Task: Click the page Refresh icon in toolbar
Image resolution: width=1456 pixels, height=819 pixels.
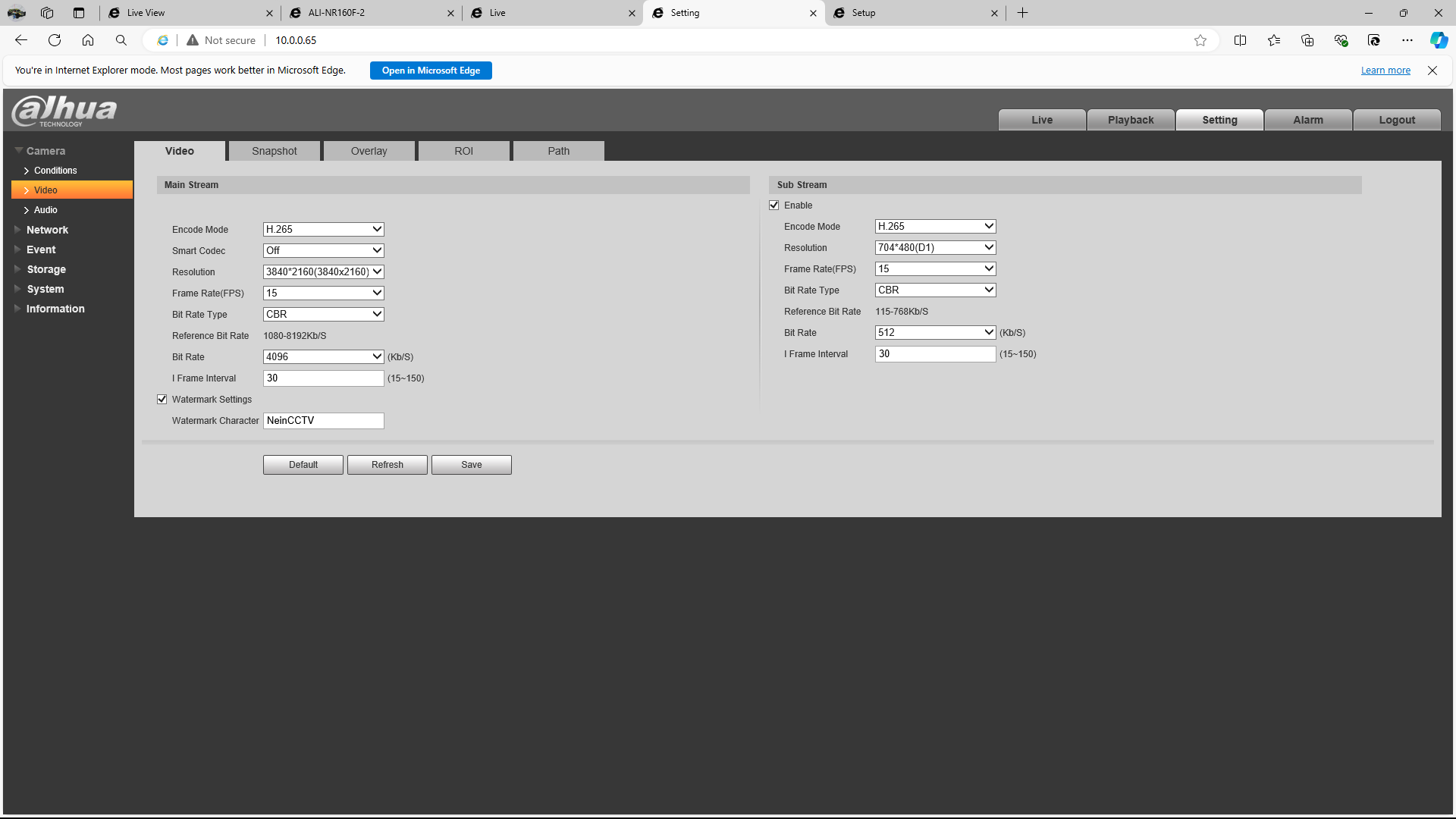Action: click(55, 40)
